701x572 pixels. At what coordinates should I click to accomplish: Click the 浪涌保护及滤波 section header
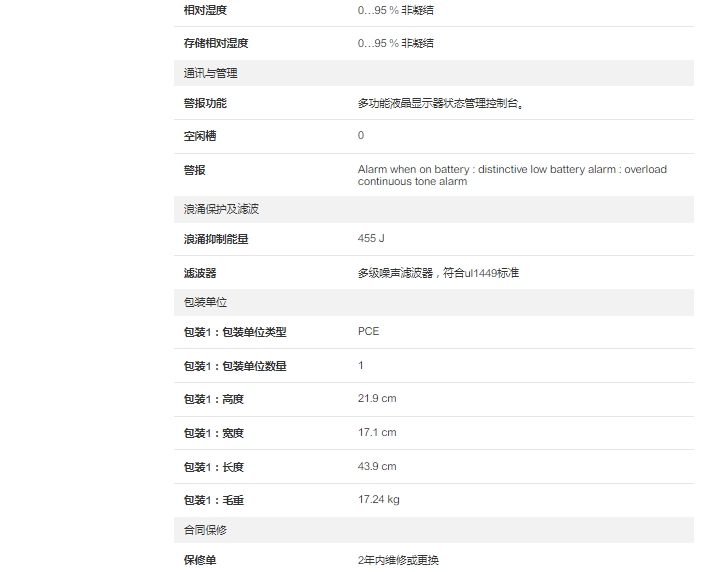click(221, 209)
